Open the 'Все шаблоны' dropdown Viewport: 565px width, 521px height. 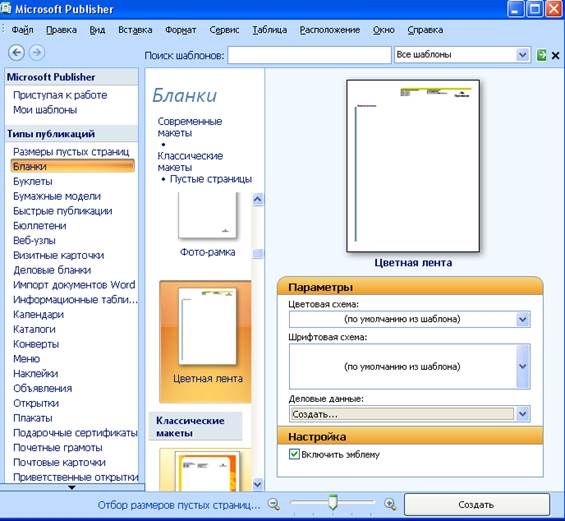[x=522, y=55]
